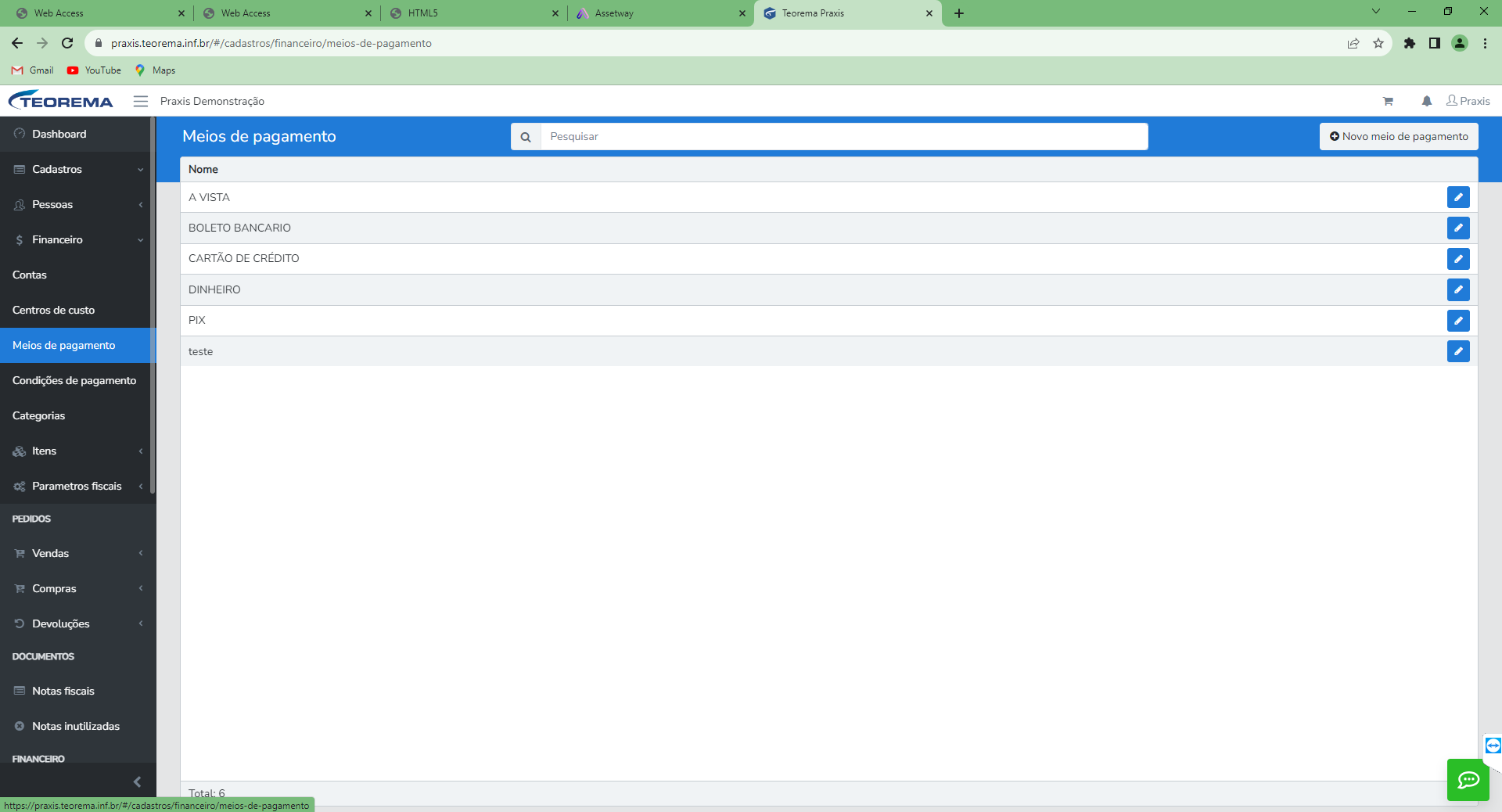Select the BOLETO BANCARIO row text

click(x=239, y=228)
